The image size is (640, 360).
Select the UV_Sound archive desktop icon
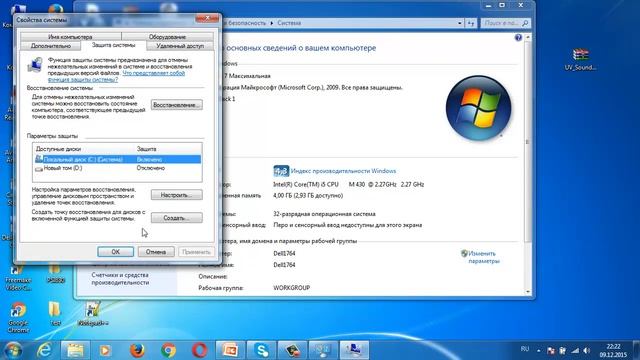[x=580, y=59]
